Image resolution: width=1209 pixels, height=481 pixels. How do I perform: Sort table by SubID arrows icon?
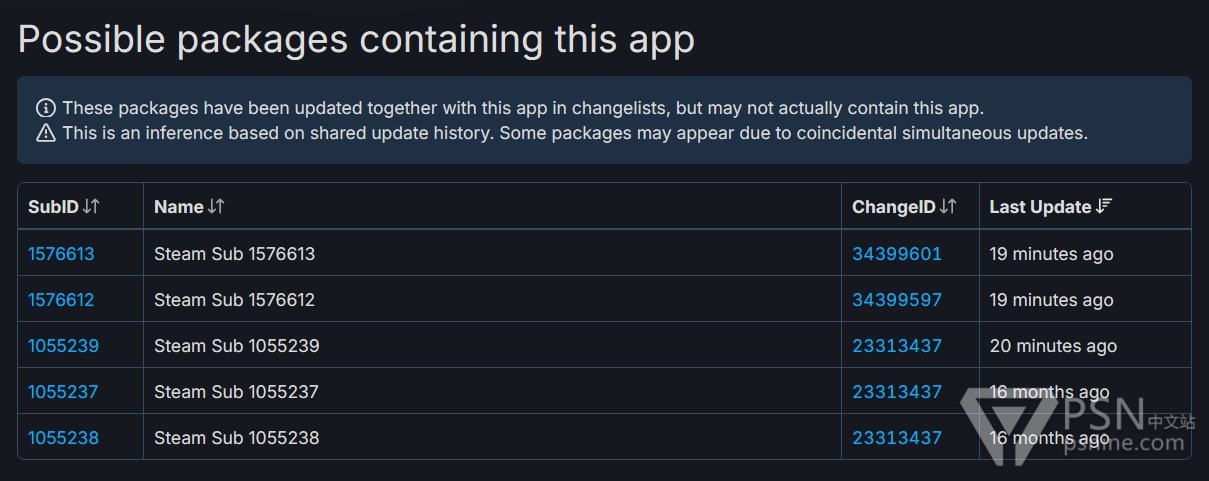coord(91,207)
